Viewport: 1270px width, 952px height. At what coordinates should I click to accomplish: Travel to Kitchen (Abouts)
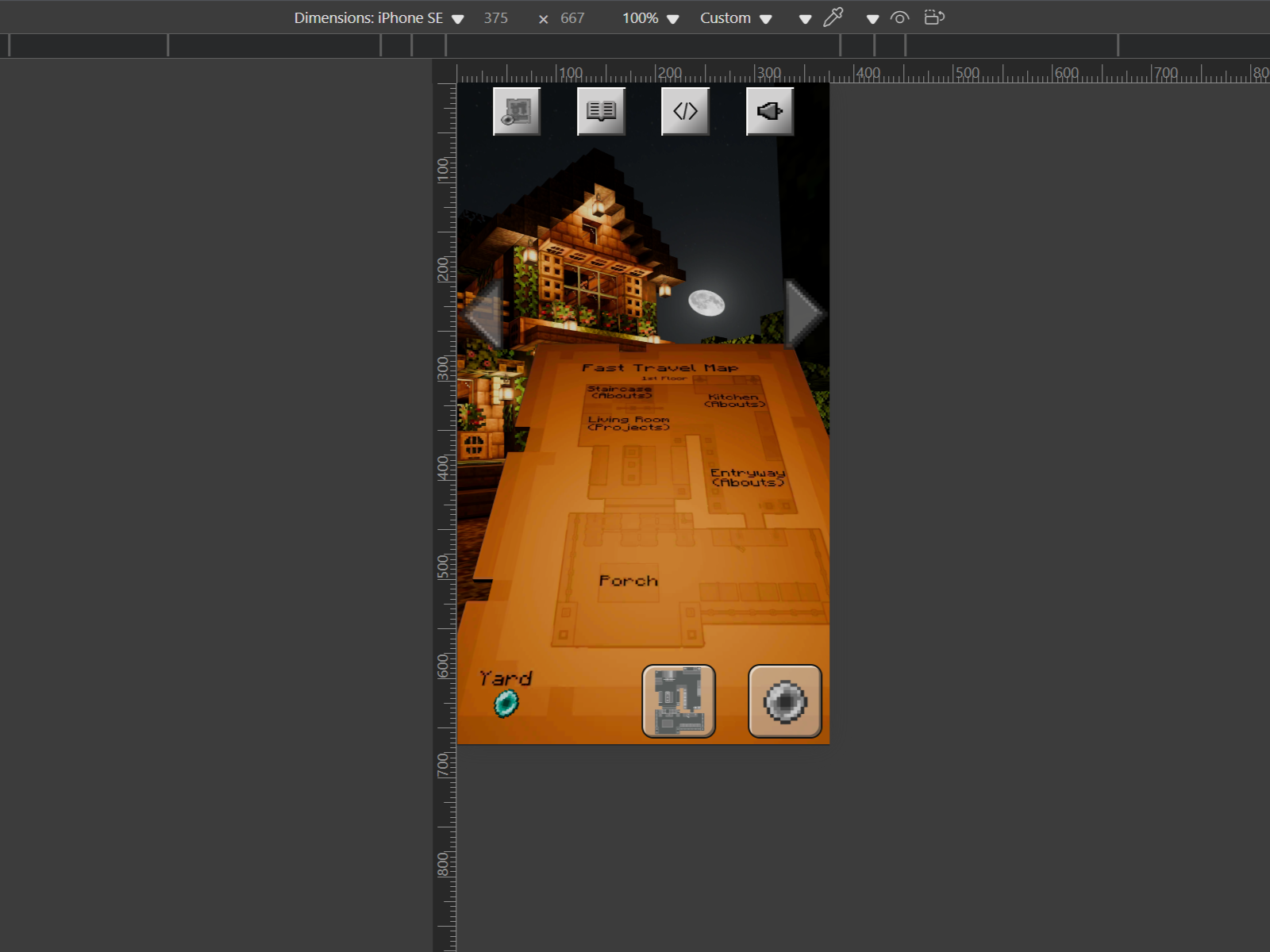pos(734,401)
